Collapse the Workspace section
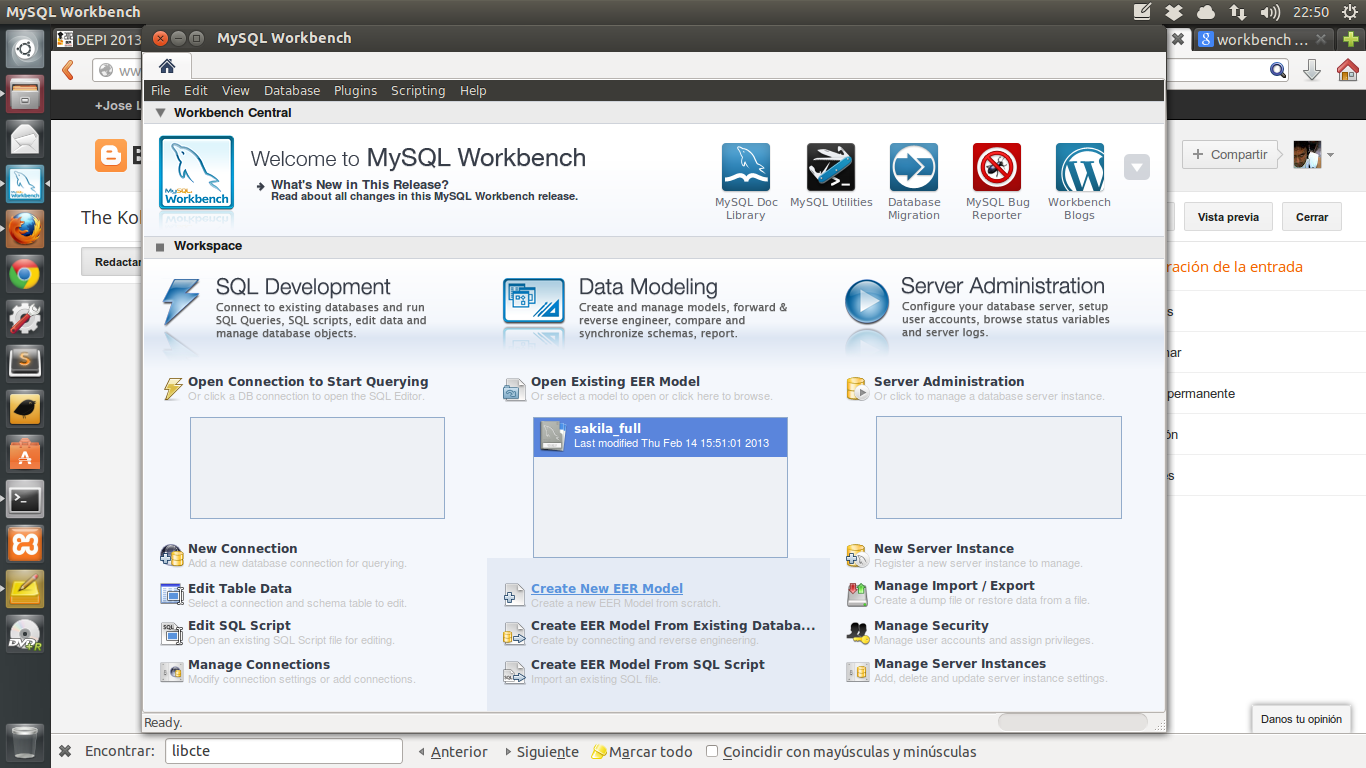 click(x=158, y=246)
